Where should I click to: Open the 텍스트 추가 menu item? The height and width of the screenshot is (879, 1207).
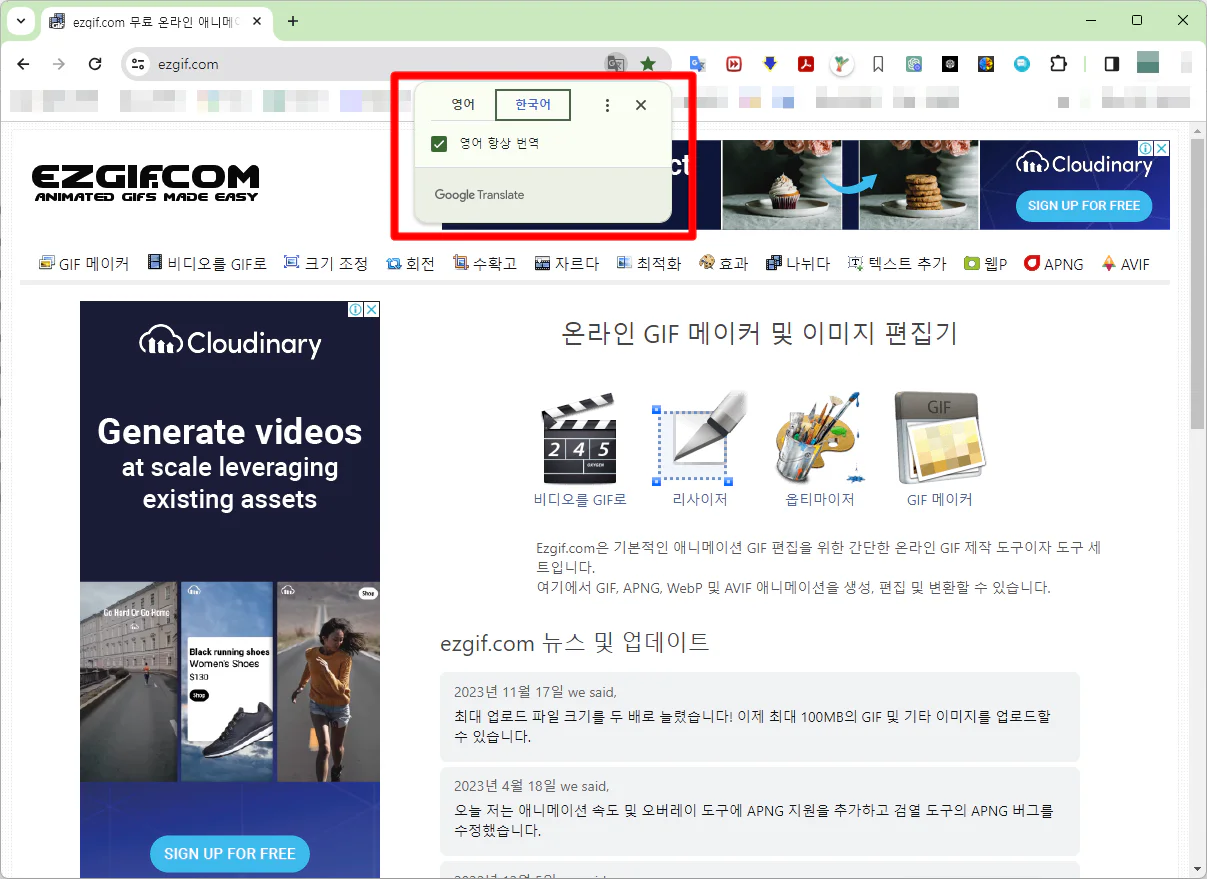click(x=897, y=264)
